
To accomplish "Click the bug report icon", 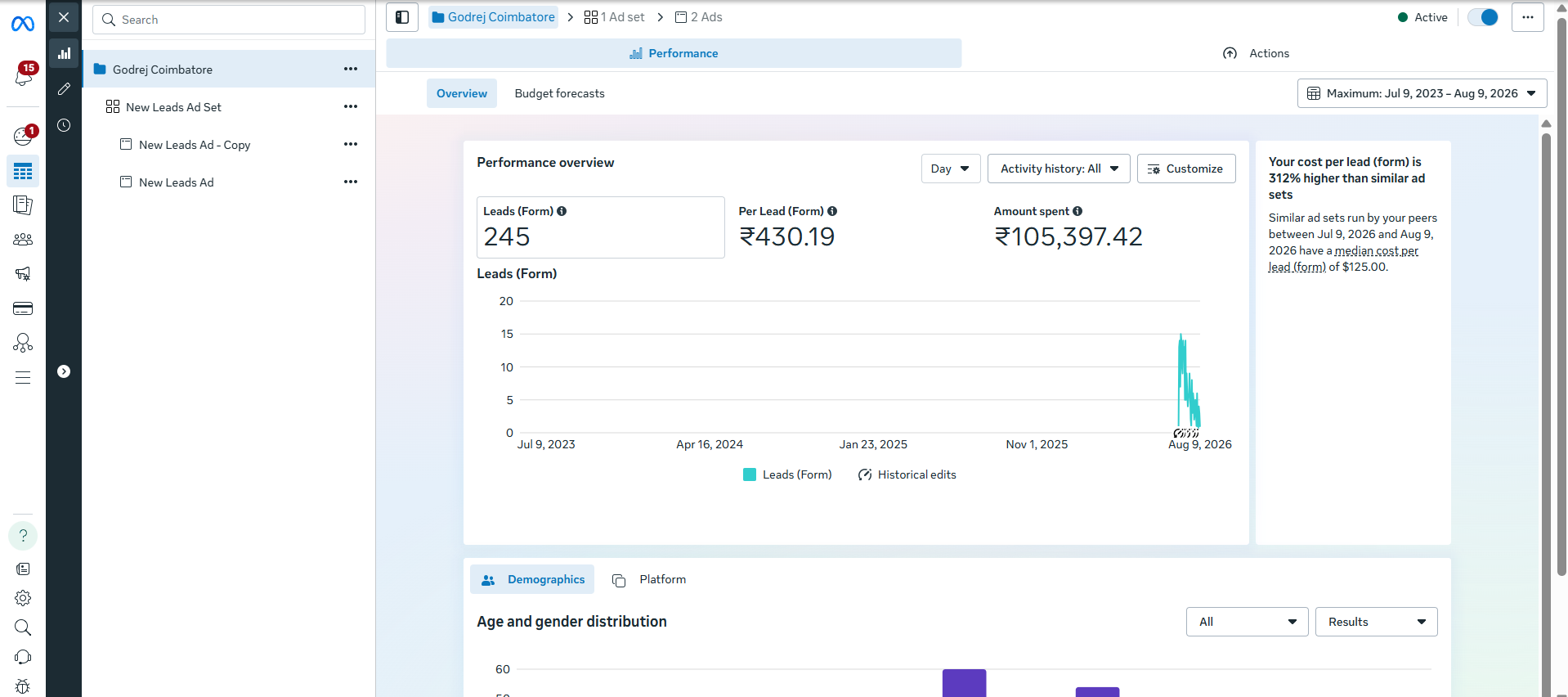I will coord(23,686).
